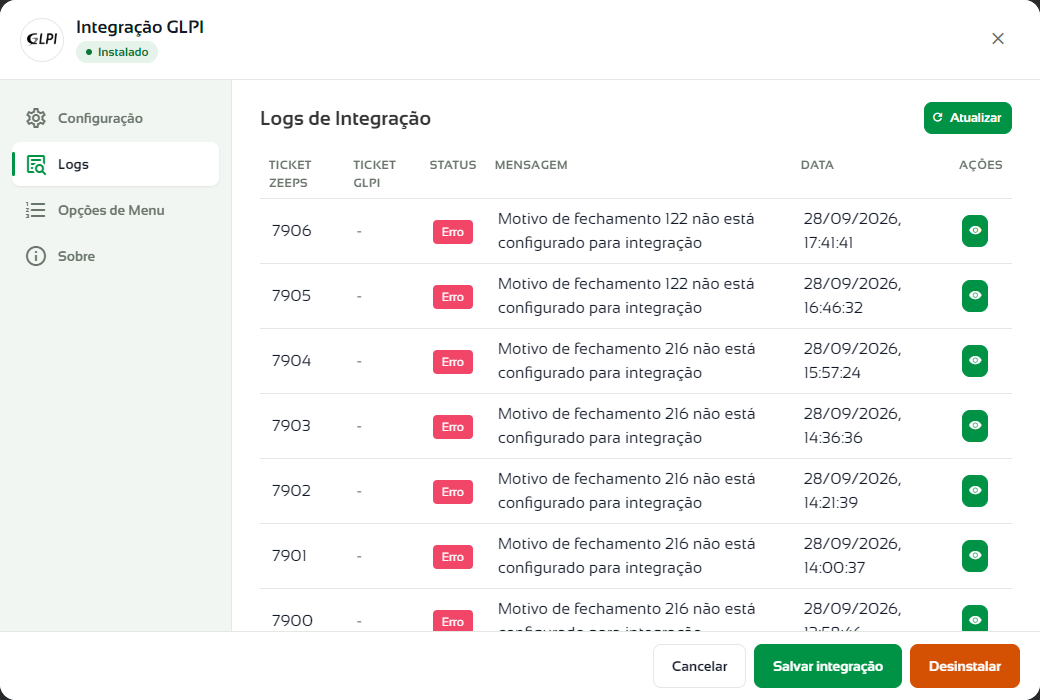Click date 28/09/2026, 14:00:37

pos(852,556)
